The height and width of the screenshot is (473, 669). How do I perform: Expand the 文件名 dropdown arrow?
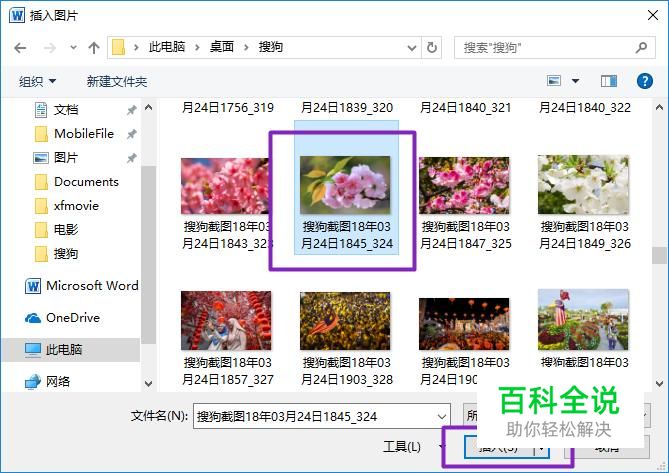tap(442, 416)
